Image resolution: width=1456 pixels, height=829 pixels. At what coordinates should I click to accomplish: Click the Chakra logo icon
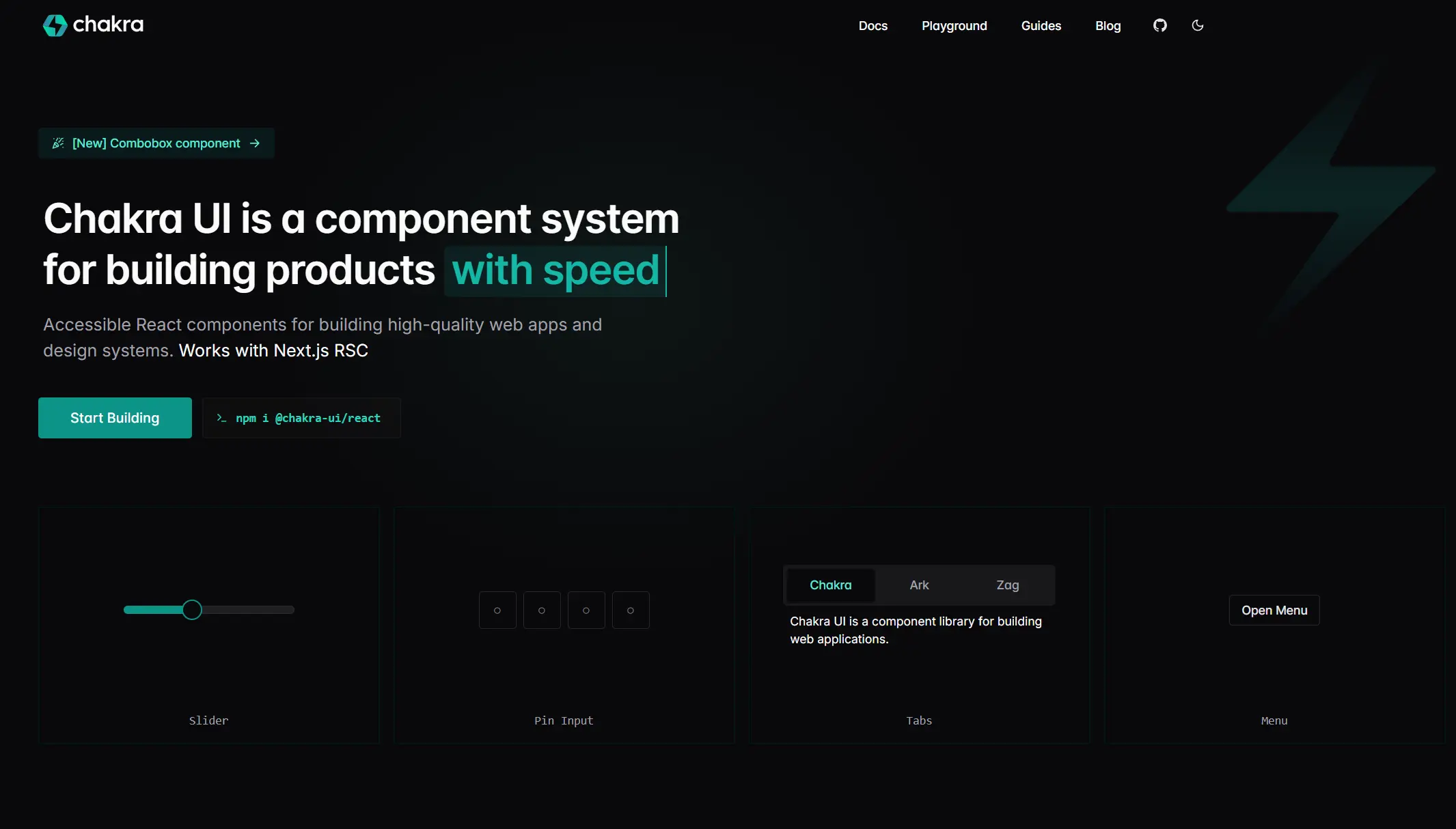tap(55, 25)
